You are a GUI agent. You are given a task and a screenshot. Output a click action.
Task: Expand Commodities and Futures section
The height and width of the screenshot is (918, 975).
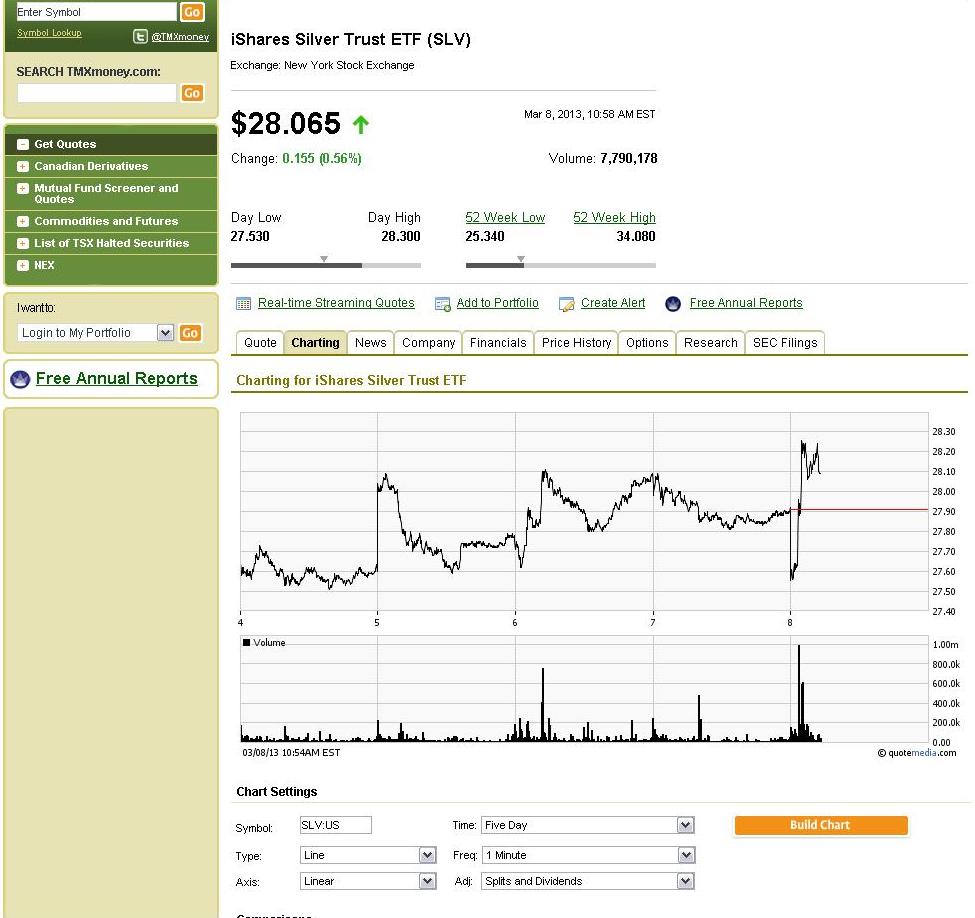pyautogui.click(x=23, y=221)
